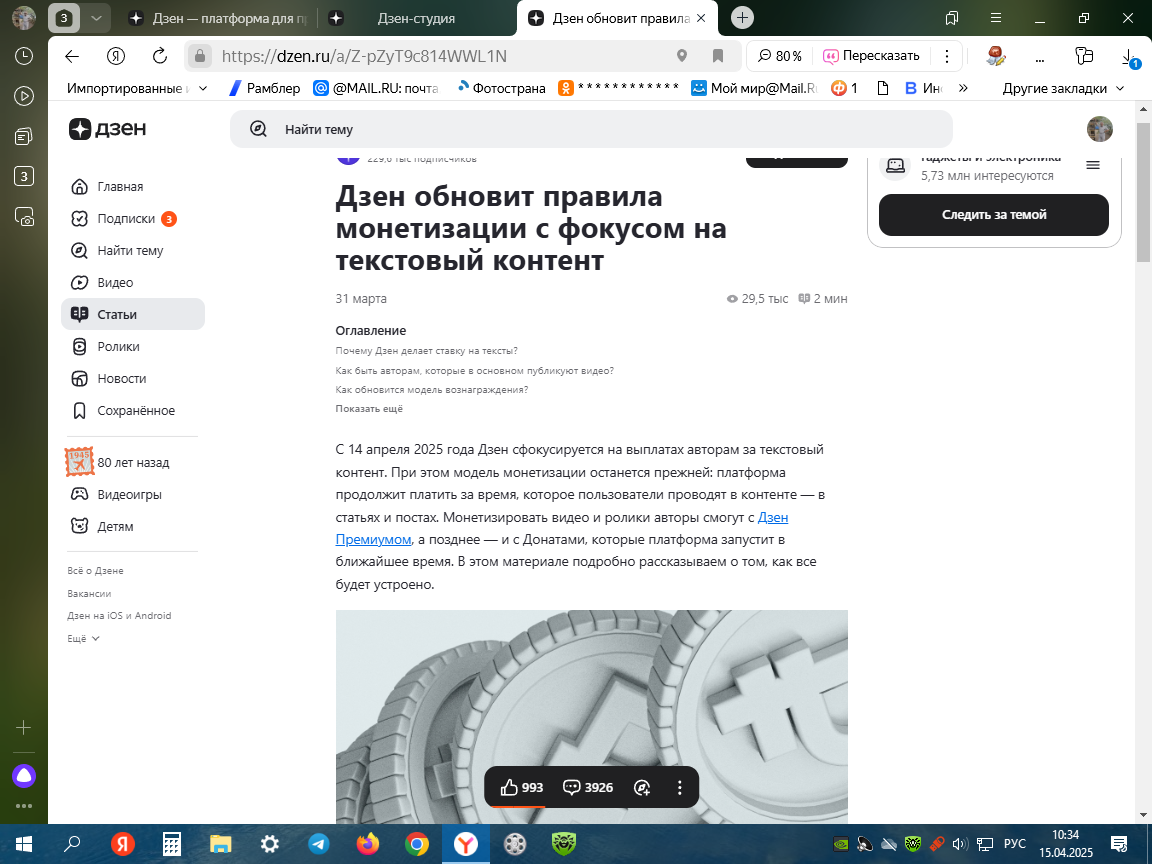
Task: Open the Фотострана bookmark
Action: click(x=501, y=88)
